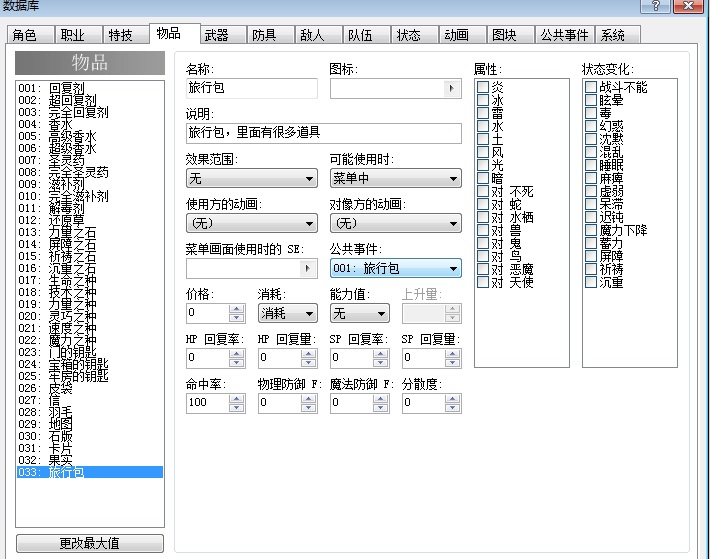710x559 pixels.
Task: Increase price with the up spinner arrow
Action: pyautogui.click(x=236, y=309)
